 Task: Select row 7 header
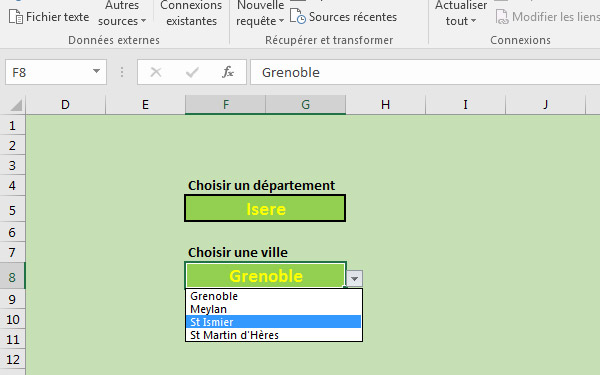pyautogui.click(x=13, y=252)
